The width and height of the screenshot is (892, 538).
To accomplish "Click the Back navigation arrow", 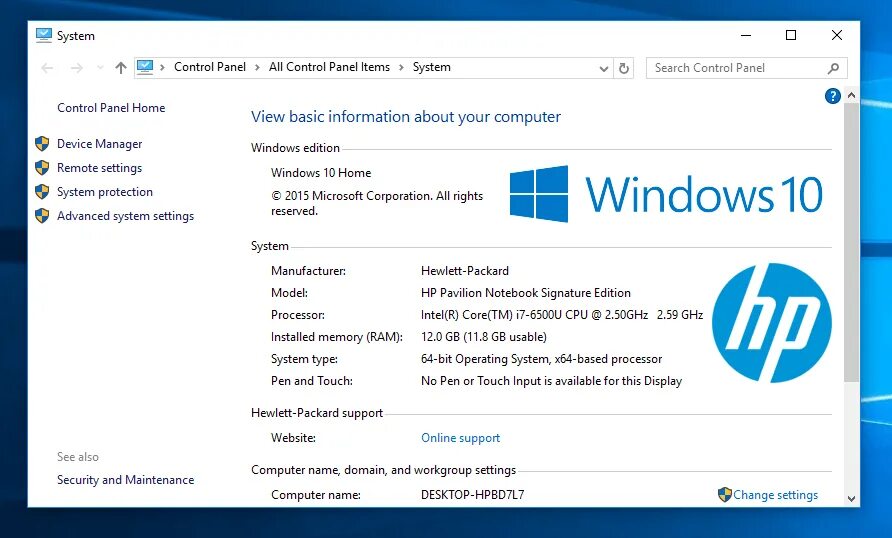I will point(47,68).
